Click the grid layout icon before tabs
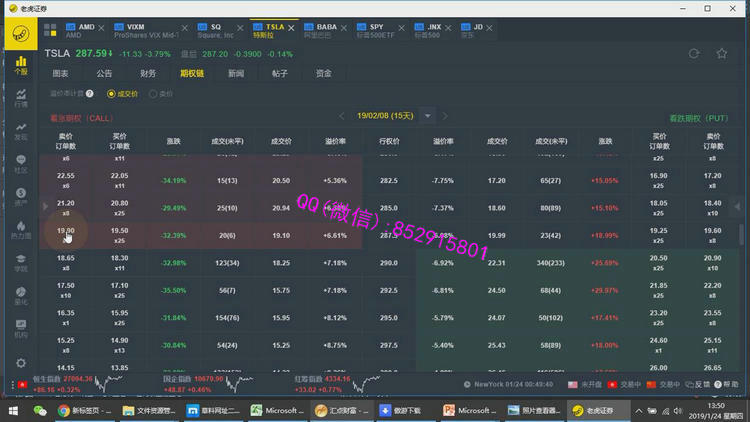The width and height of the screenshot is (750, 422). 52,28
